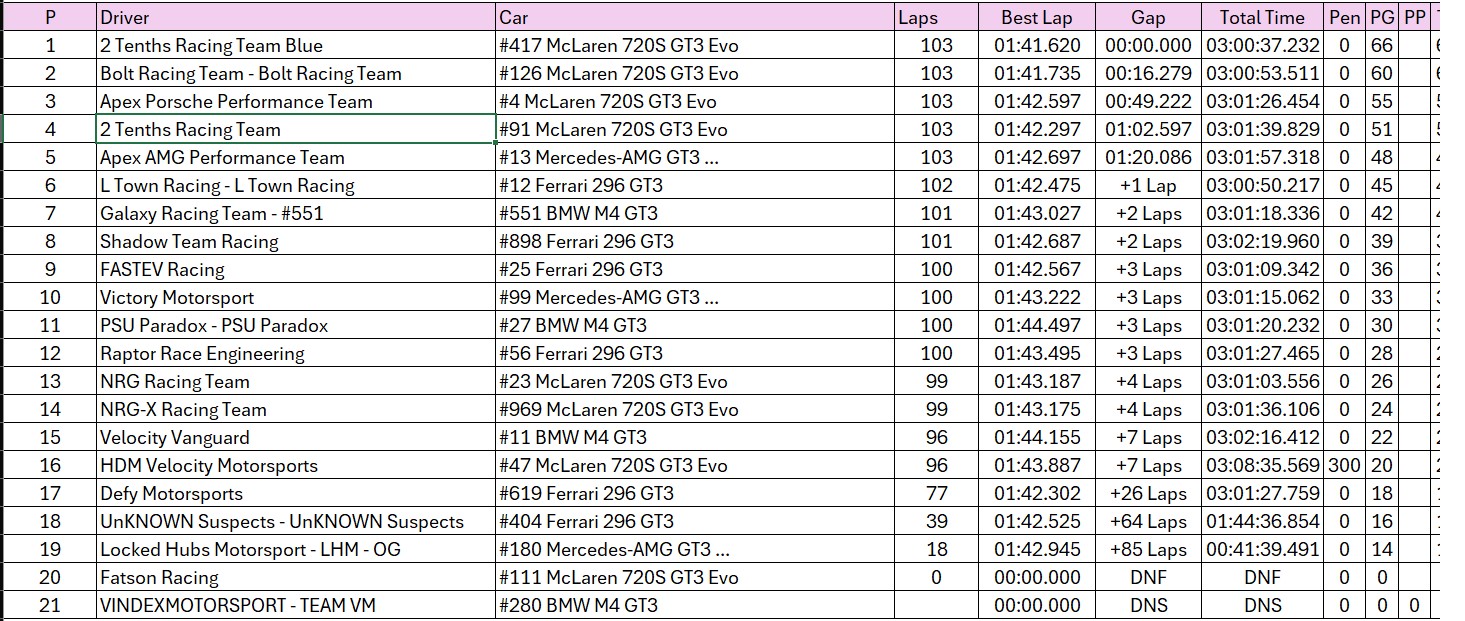Screen dimensions: 1465x621
Task: Select the Pen column header cell
Action: pos(1345,17)
